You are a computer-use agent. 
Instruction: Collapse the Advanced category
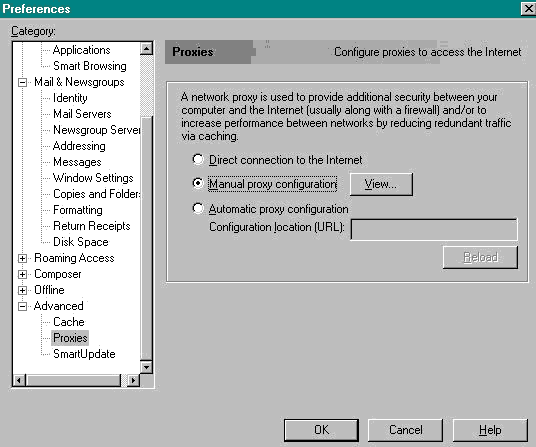22,306
